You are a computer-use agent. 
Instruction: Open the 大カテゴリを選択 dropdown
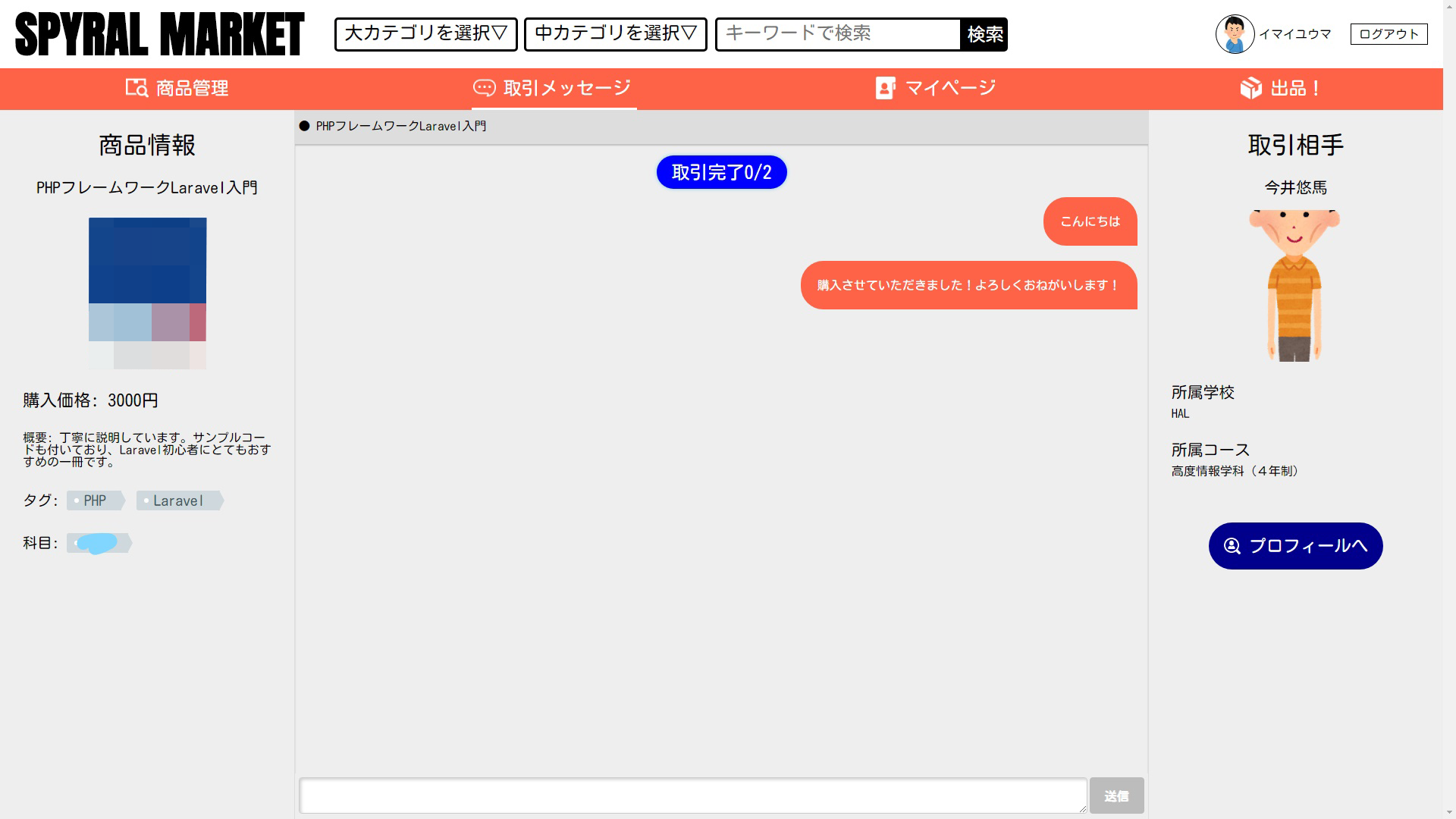coord(425,34)
